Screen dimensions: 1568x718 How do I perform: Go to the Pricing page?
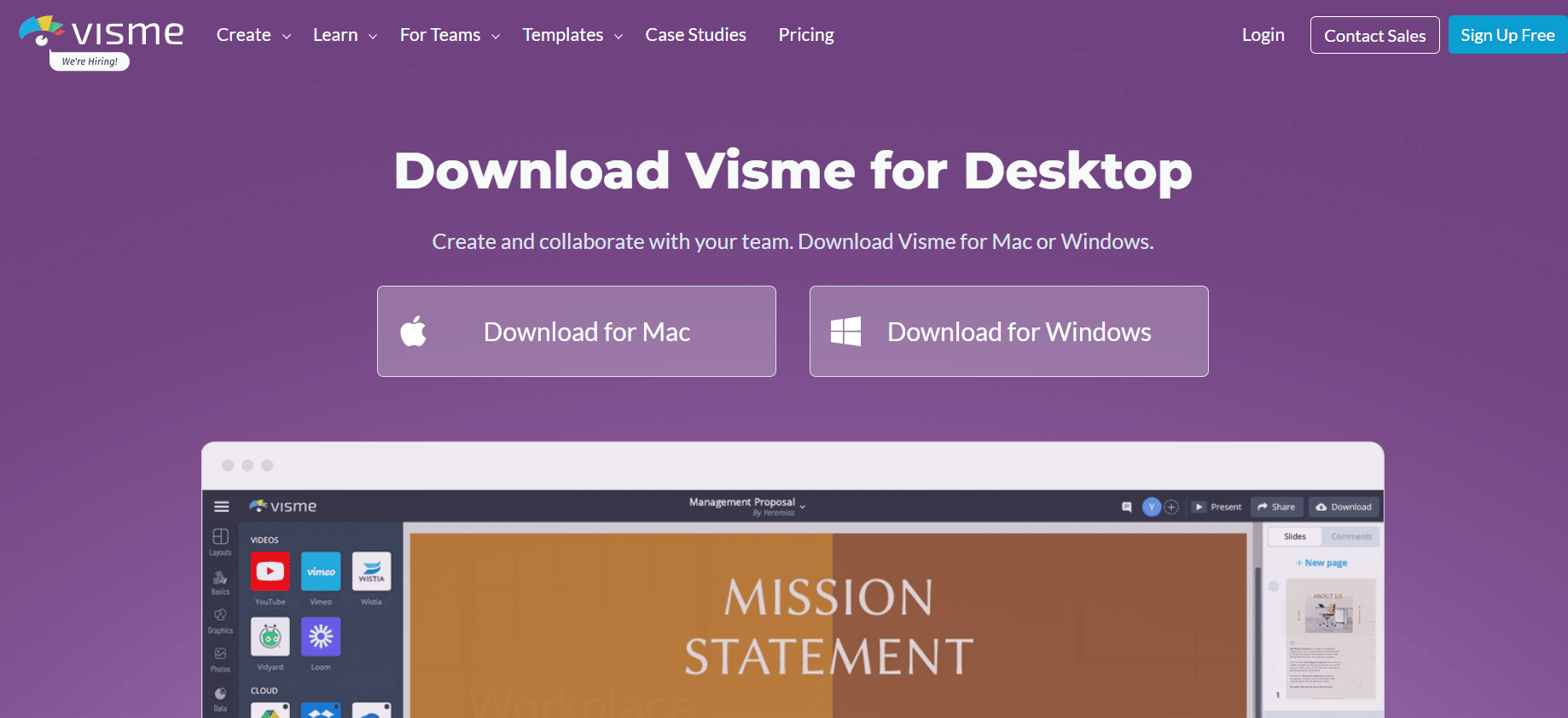(x=806, y=35)
